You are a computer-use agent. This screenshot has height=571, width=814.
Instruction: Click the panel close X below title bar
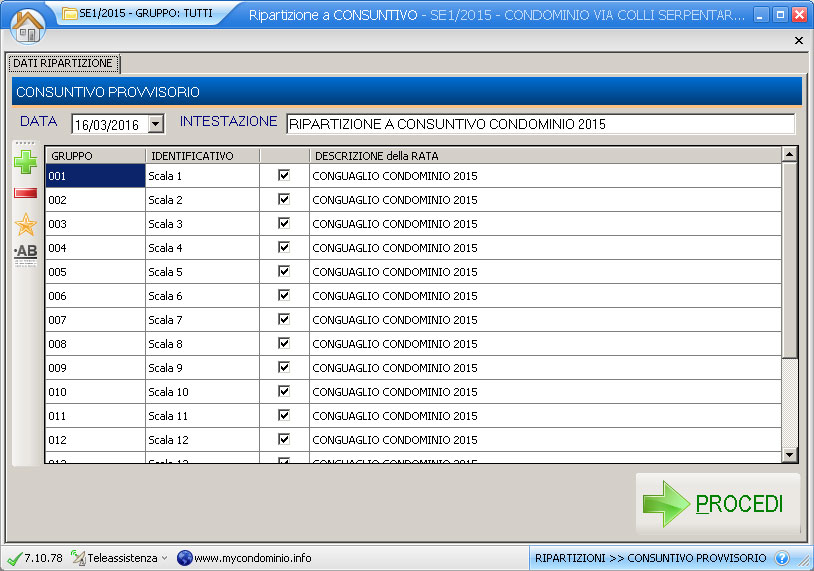click(x=798, y=40)
